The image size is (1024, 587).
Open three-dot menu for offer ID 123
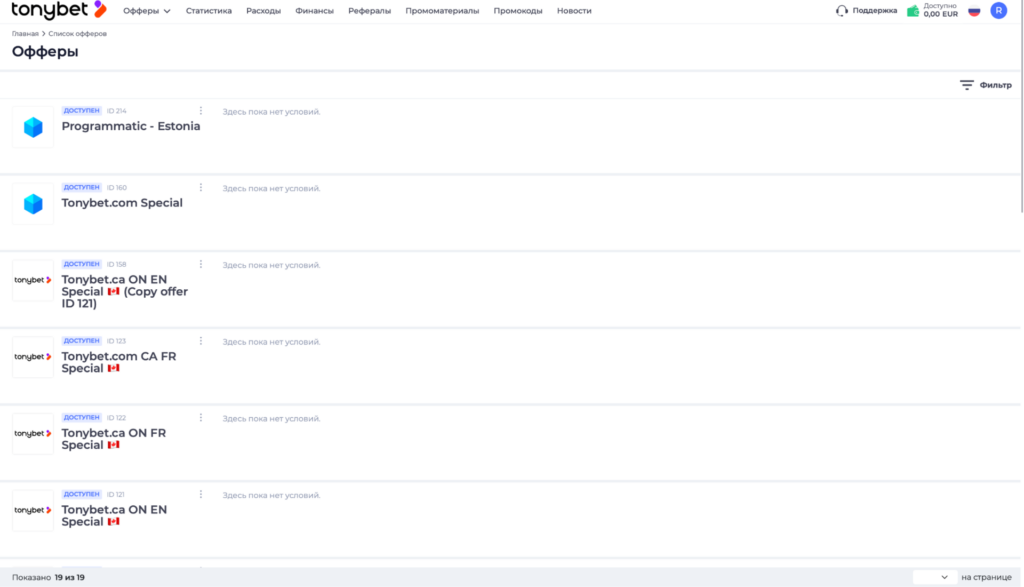[x=200, y=341]
